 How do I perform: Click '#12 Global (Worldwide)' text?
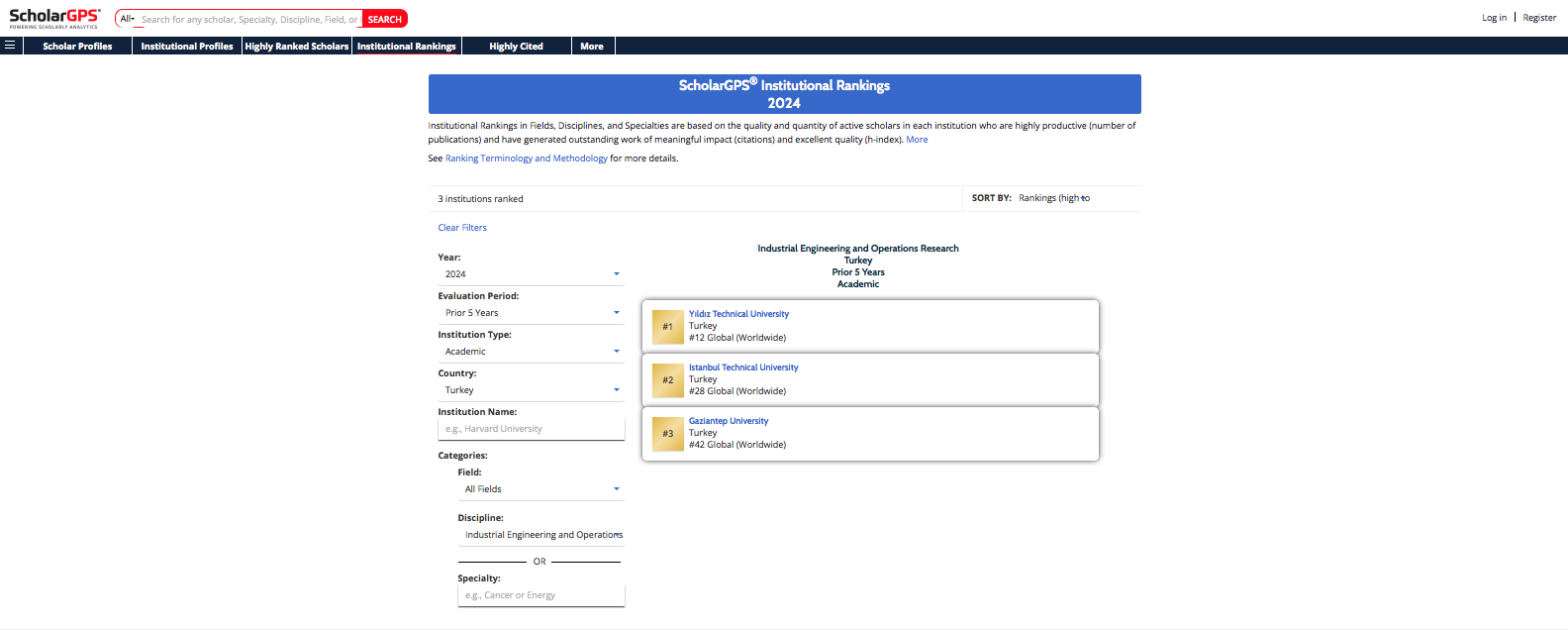click(737, 338)
